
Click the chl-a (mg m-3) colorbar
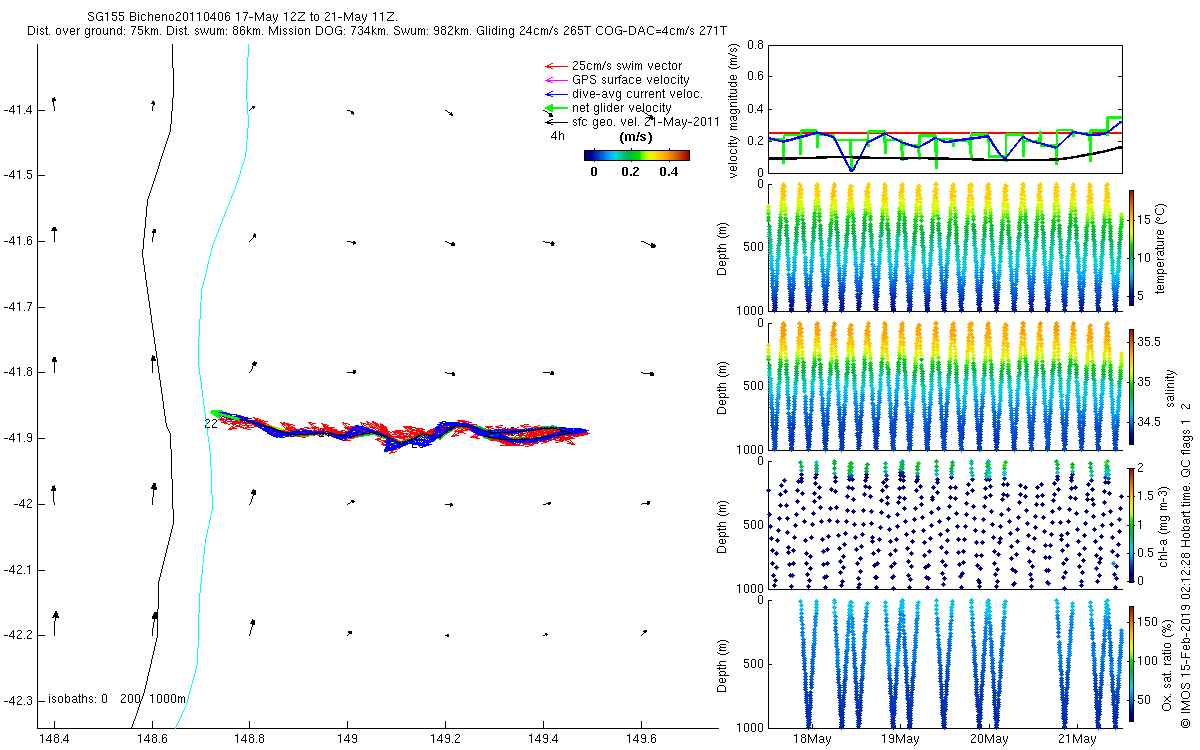point(1132,524)
